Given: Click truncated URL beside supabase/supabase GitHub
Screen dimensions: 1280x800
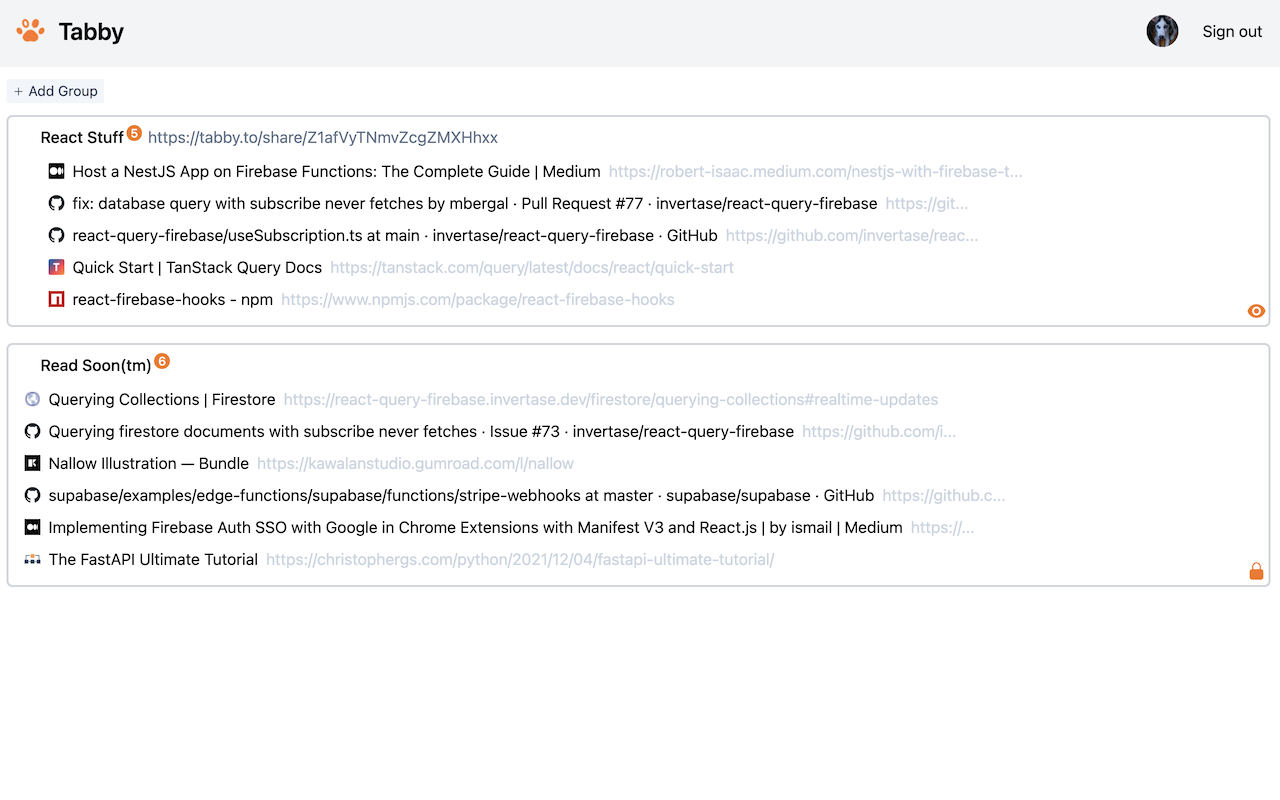Looking at the screenshot, I should tap(944, 496).
